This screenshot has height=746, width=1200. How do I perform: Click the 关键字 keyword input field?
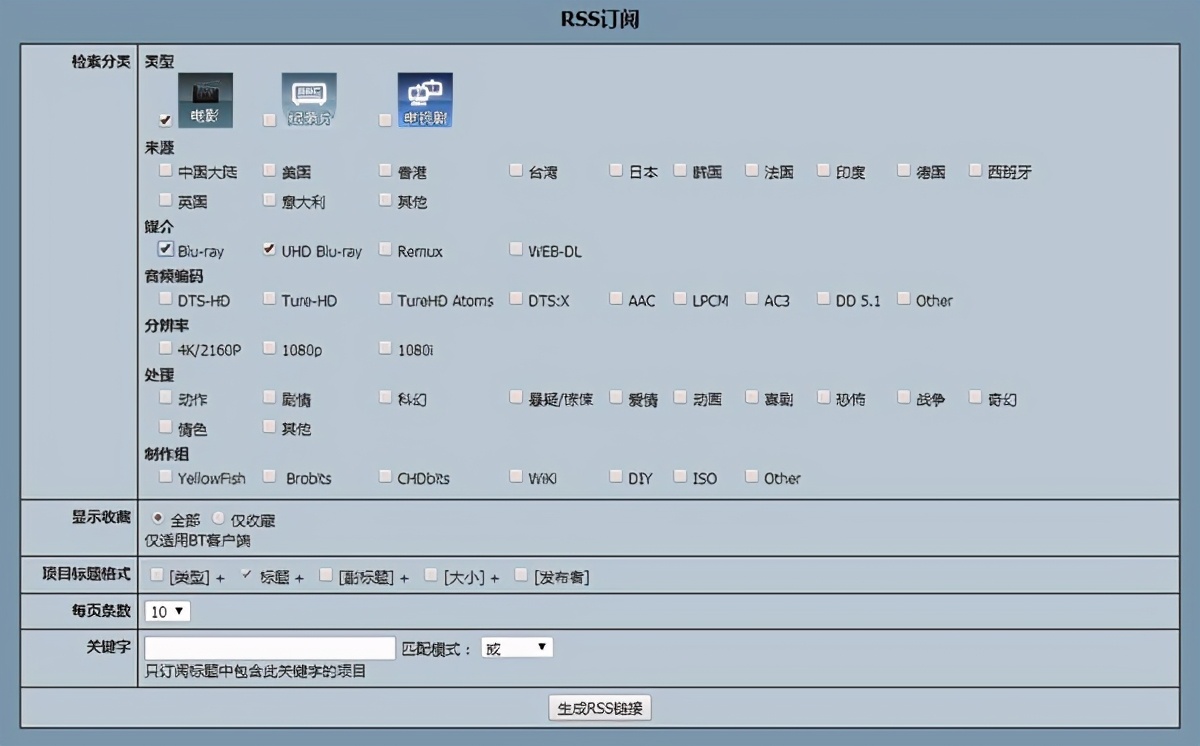point(270,646)
